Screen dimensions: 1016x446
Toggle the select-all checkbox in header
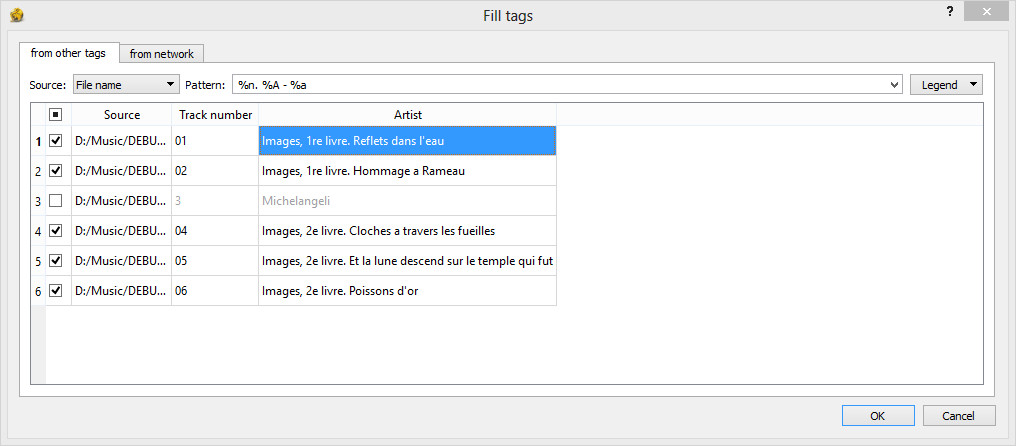tap(56, 115)
